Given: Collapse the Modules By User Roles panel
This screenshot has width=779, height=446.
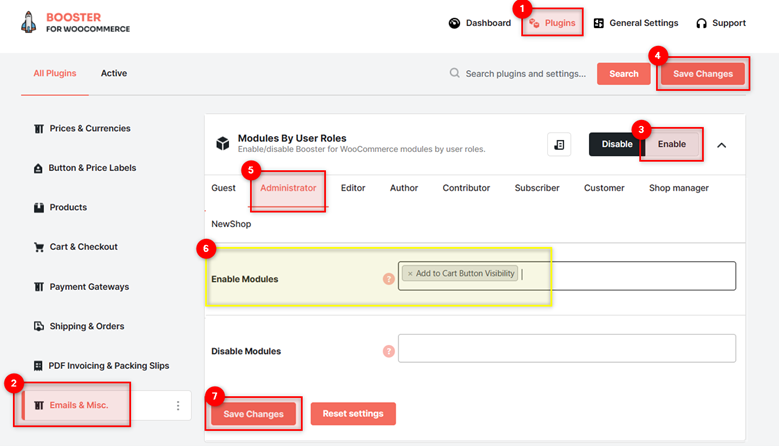Looking at the screenshot, I should (721, 145).
